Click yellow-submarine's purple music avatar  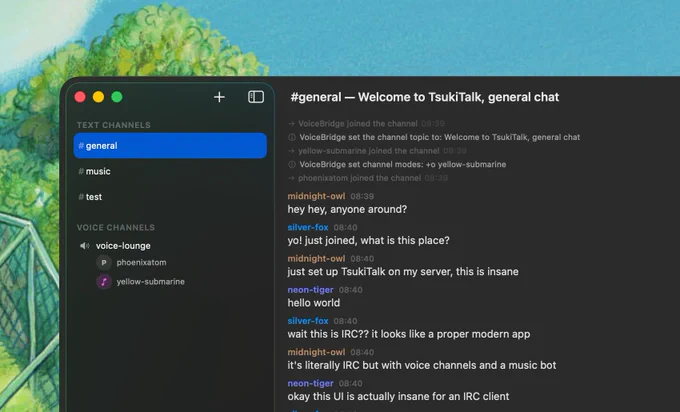[104, 282]
